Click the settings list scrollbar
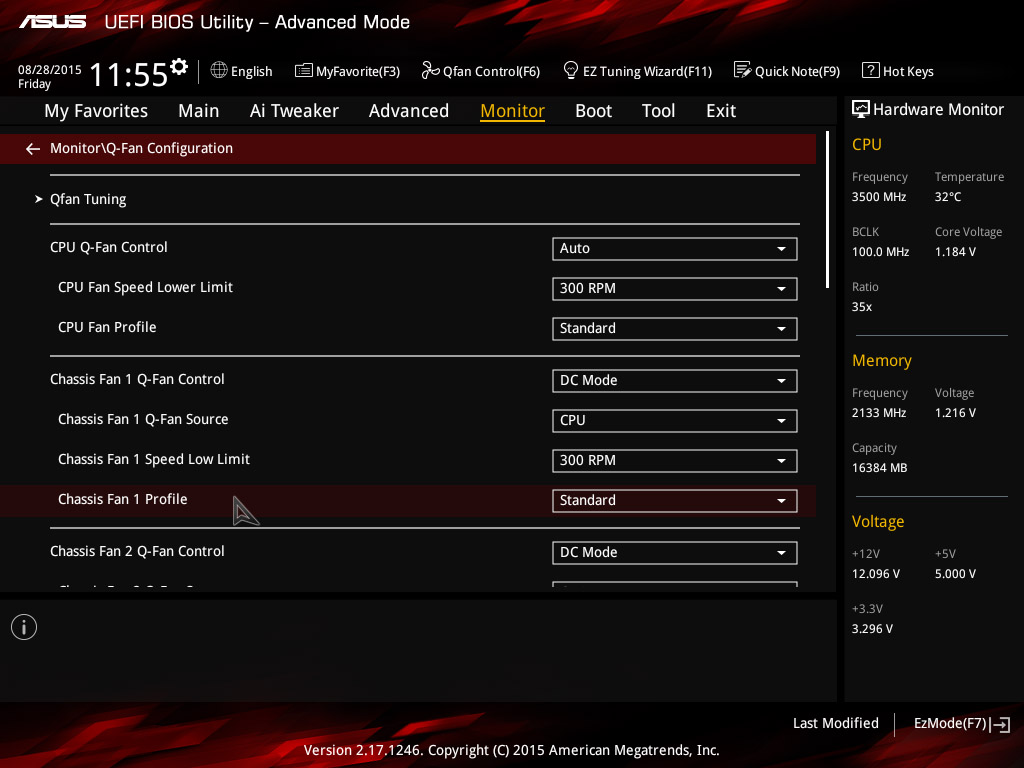 click(x=827, y=209)
